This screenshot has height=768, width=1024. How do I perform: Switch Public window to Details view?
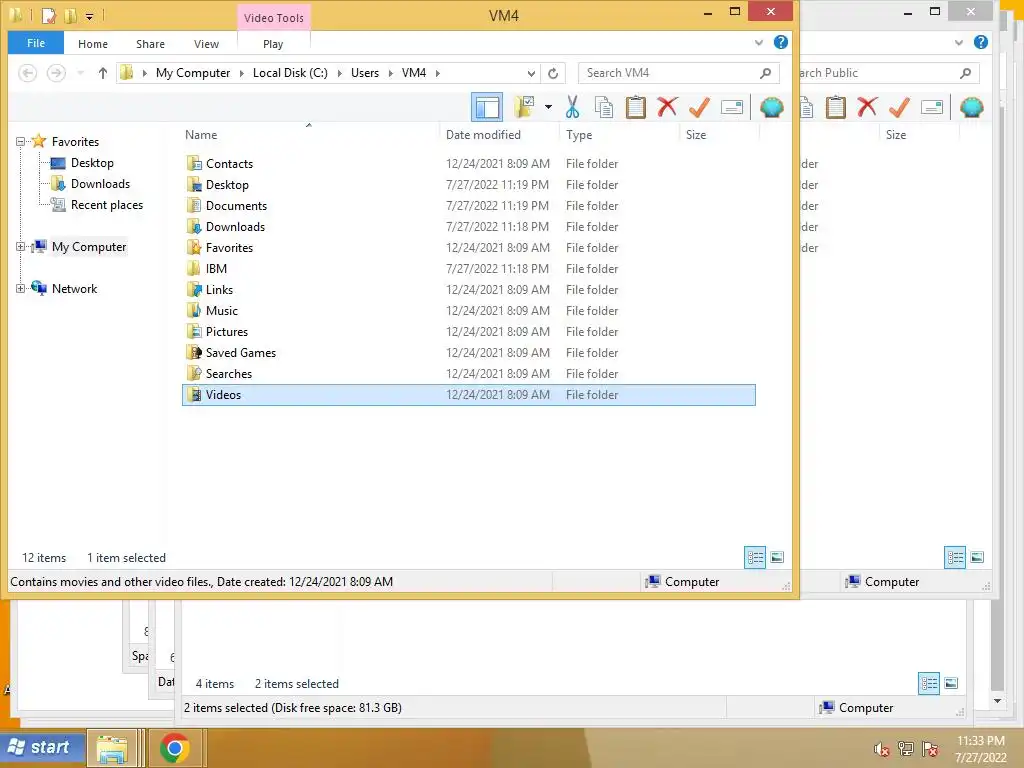[955, 557]
